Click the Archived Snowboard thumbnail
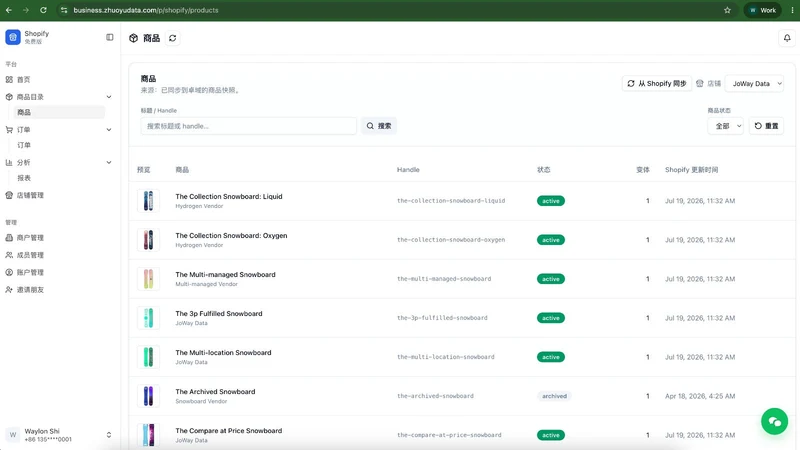The height and width of the screenshot is (450, 800). [x=148, y=396]
